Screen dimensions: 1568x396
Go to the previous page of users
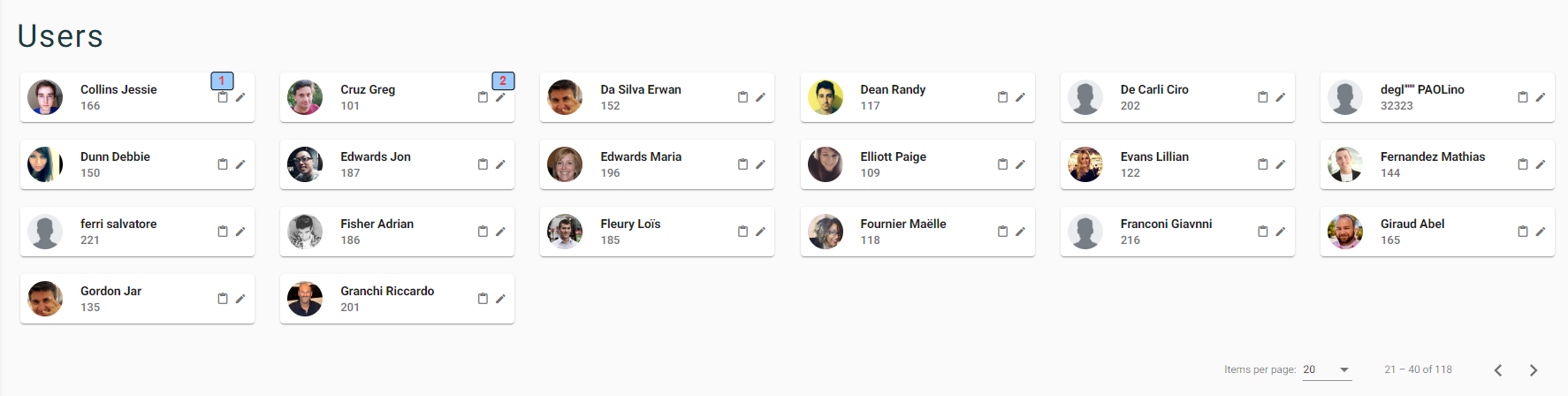pyautogui.click(x=1498, y=369)
